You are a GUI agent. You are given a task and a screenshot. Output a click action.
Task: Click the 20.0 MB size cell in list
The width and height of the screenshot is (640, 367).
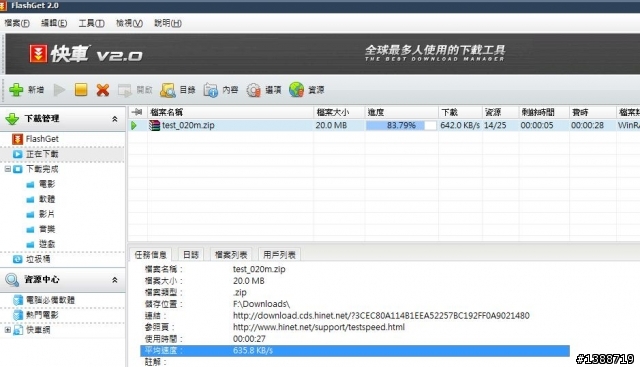coord(331,125)
